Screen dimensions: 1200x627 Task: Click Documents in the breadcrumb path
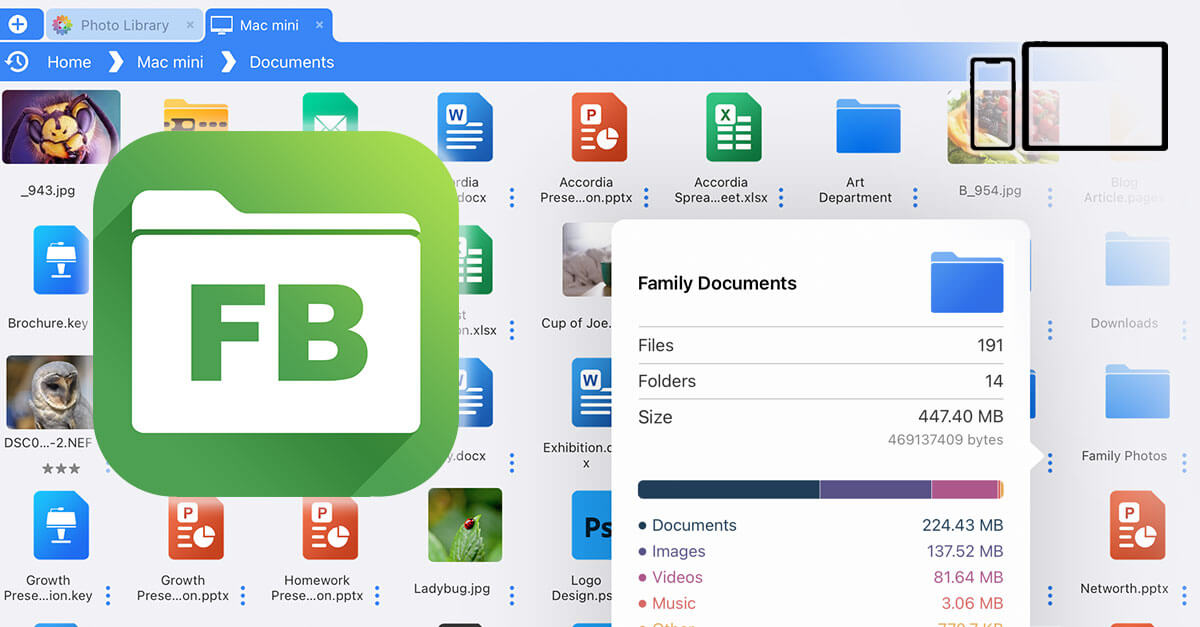click(x=292, y=62)
